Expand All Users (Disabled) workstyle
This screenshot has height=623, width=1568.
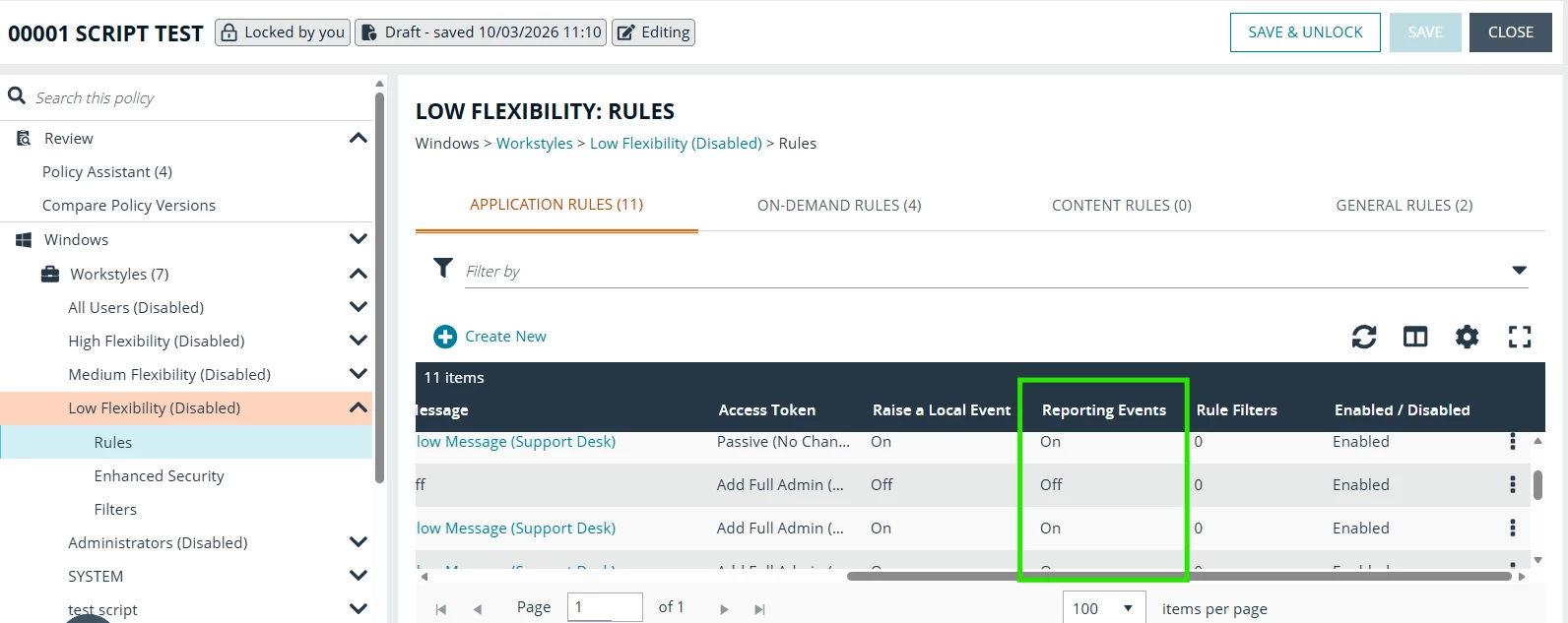click(x=359, y=307)
